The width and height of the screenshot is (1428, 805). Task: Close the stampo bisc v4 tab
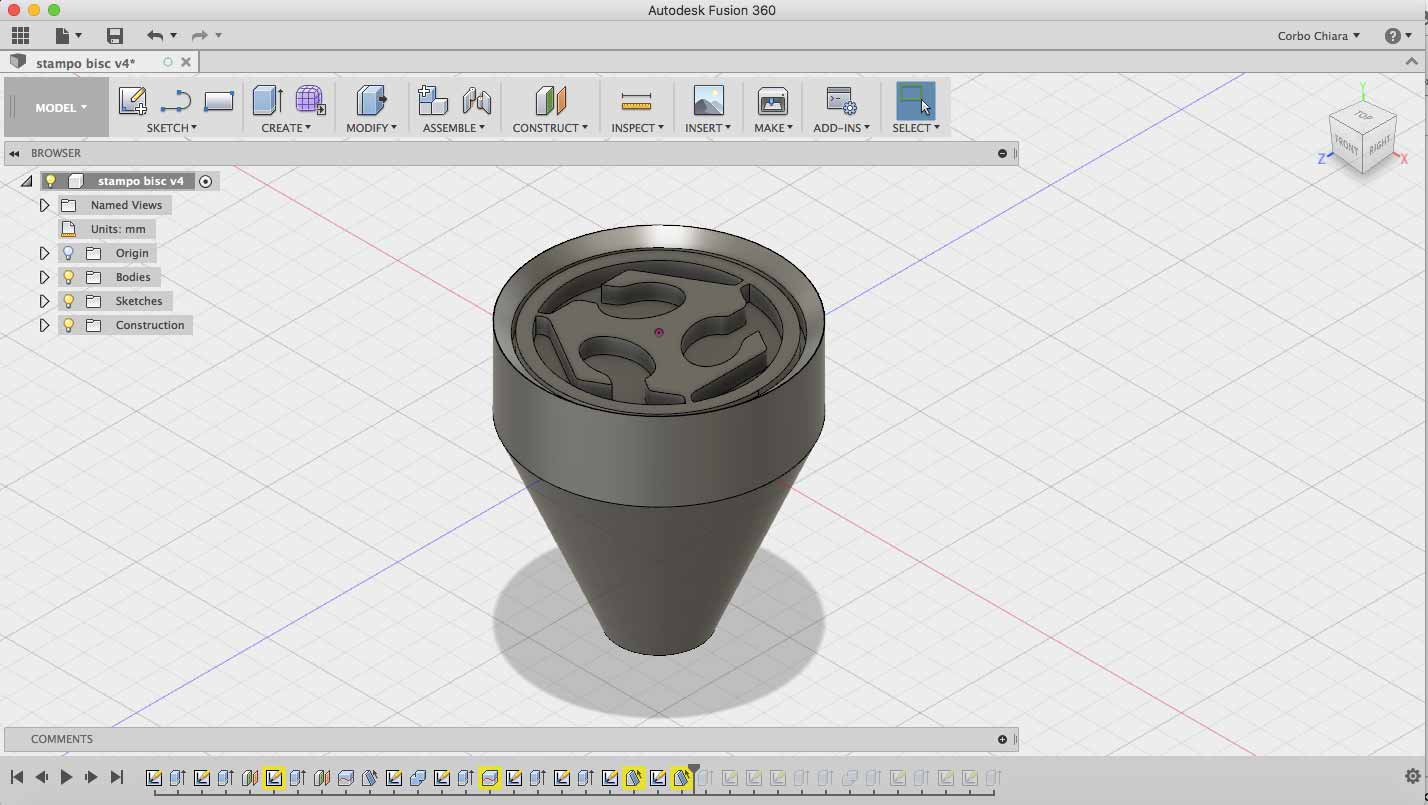(186, 62)
